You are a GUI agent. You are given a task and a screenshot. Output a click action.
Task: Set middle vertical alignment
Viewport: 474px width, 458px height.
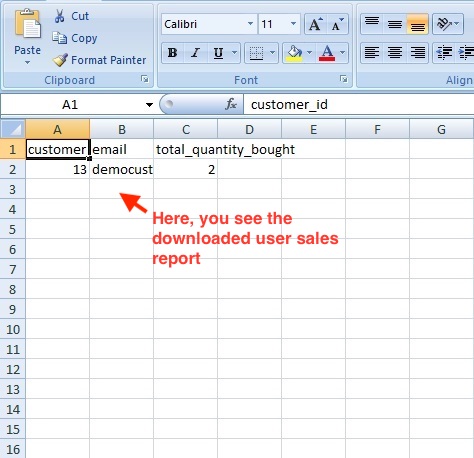(395, 24)
